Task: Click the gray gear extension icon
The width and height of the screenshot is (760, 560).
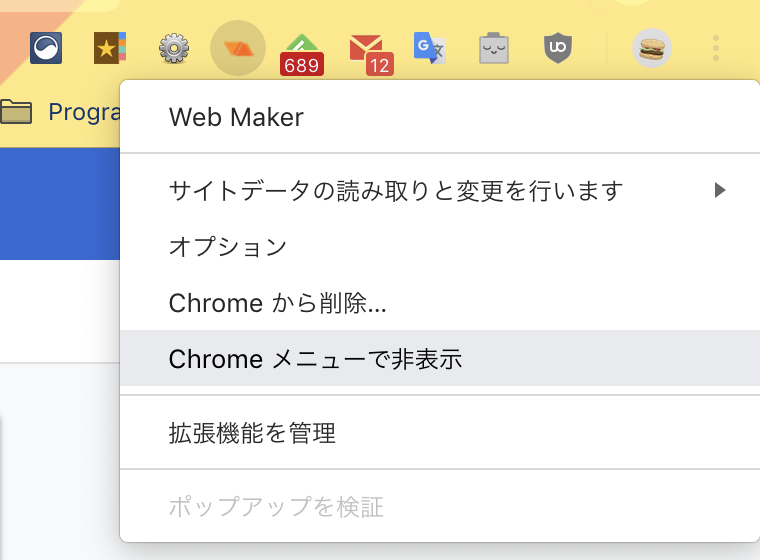Action: [x=174, y=48]
